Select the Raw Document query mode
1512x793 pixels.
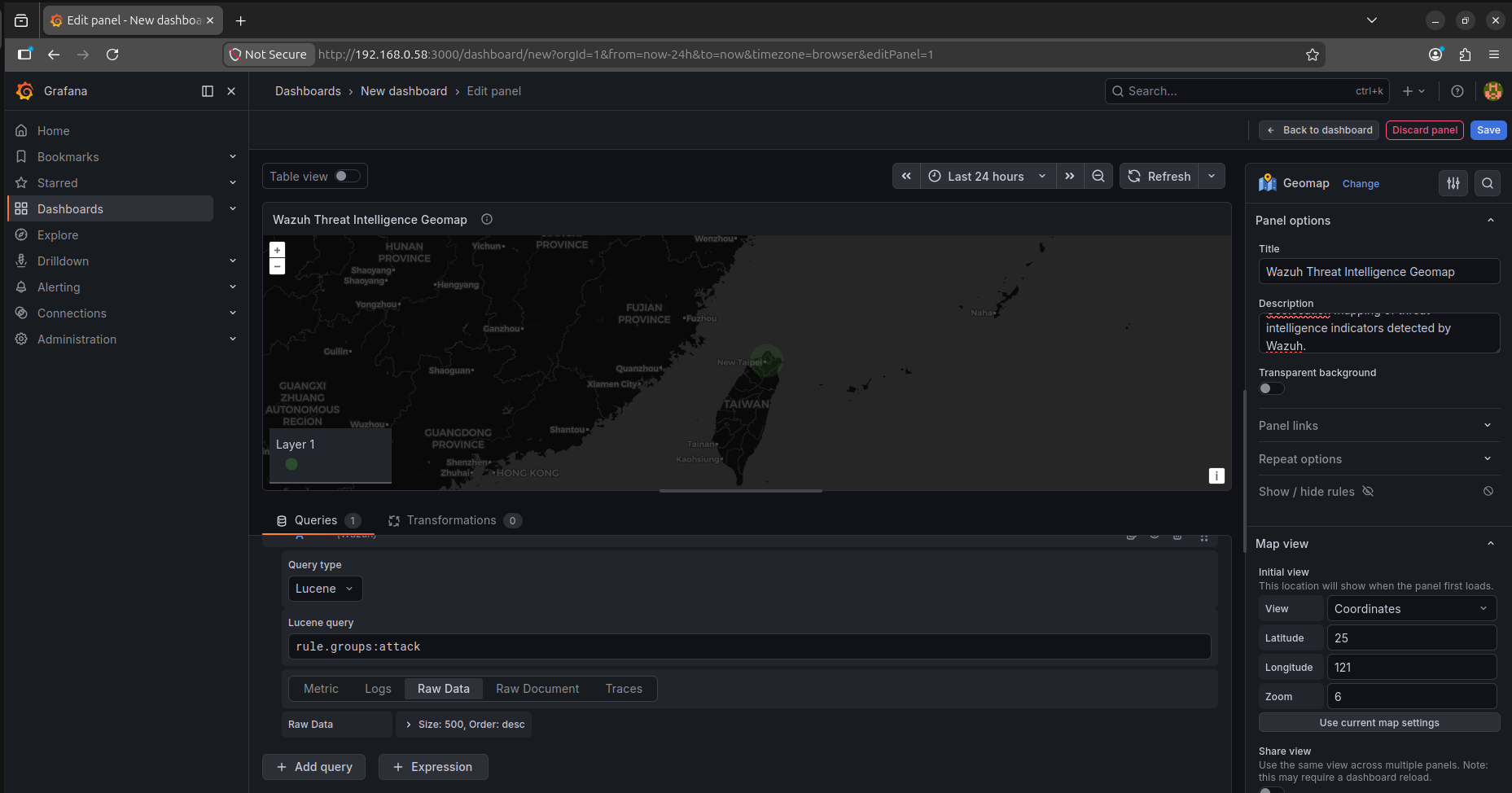tap(537, 689)
